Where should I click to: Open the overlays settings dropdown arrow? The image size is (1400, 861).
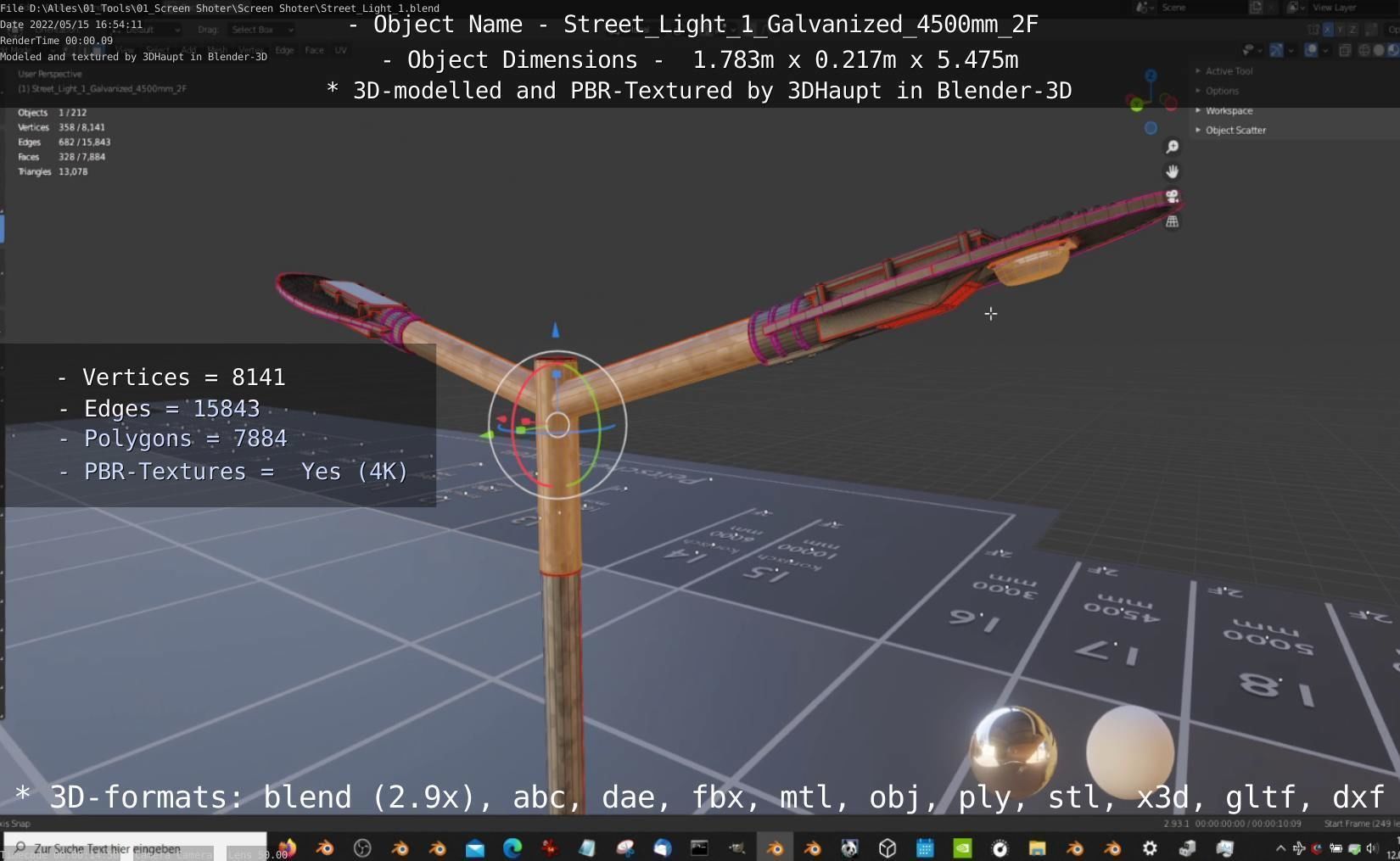click(x=1325, y=50)
